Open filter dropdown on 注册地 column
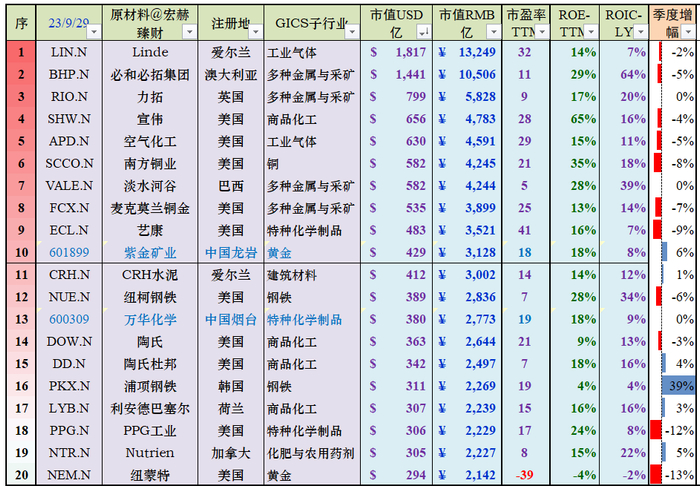The height and width of the screenshot is (486, 700). (256, 32)
